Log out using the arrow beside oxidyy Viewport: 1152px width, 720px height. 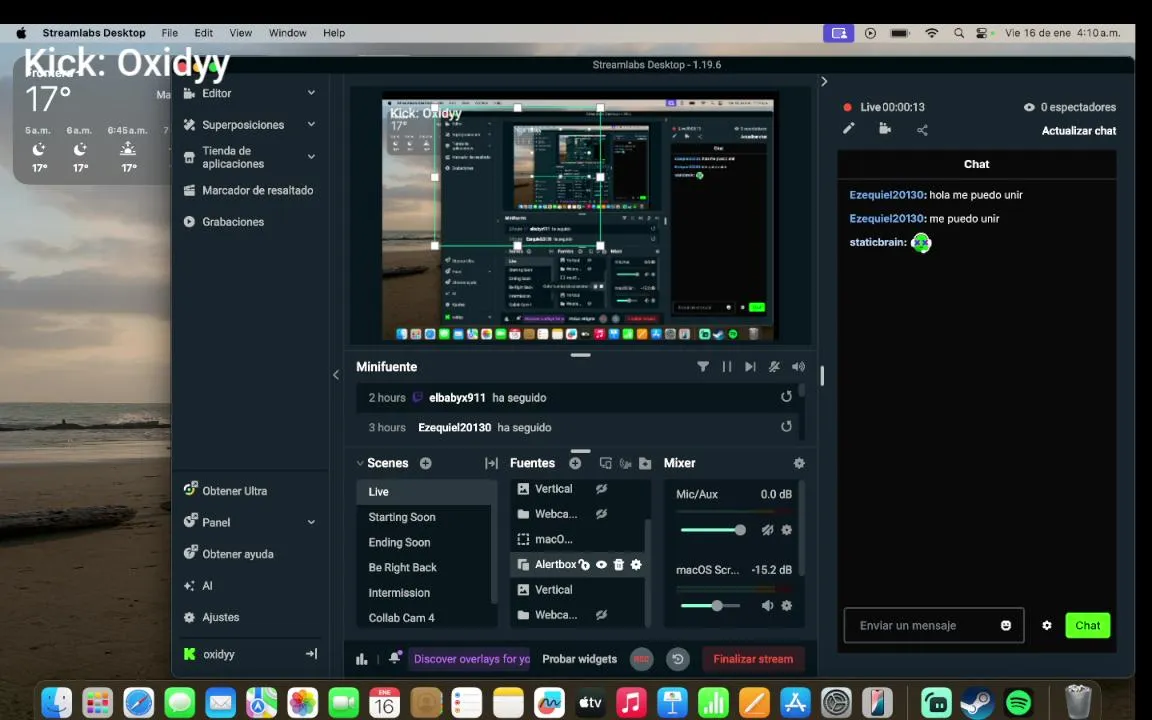tap(312, 654)
